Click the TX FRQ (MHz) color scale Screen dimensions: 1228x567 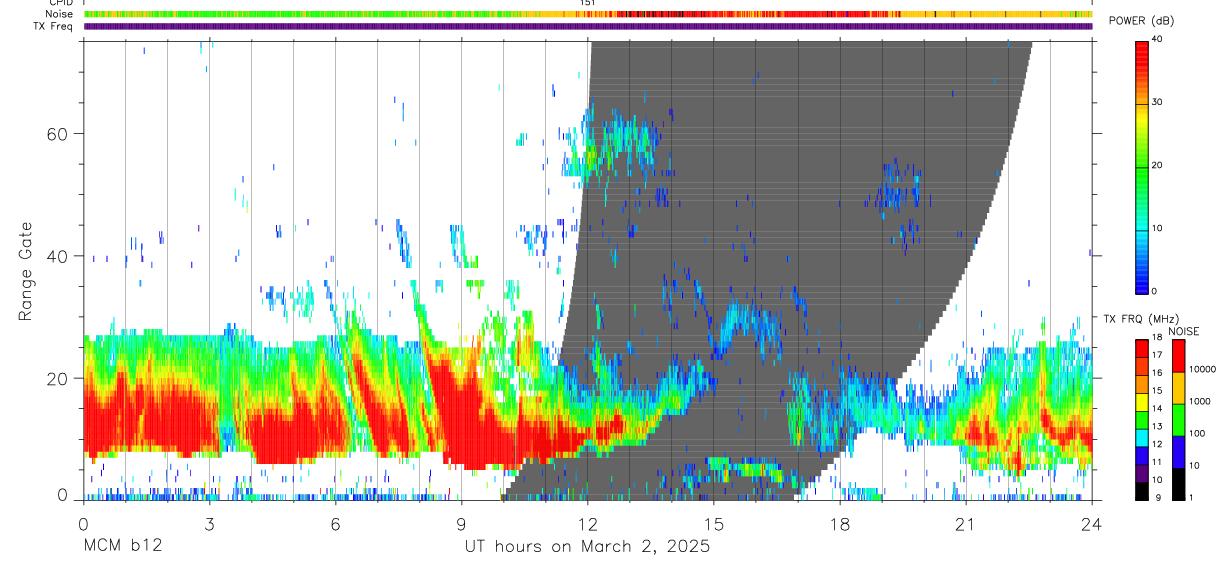pos(1142,418)
